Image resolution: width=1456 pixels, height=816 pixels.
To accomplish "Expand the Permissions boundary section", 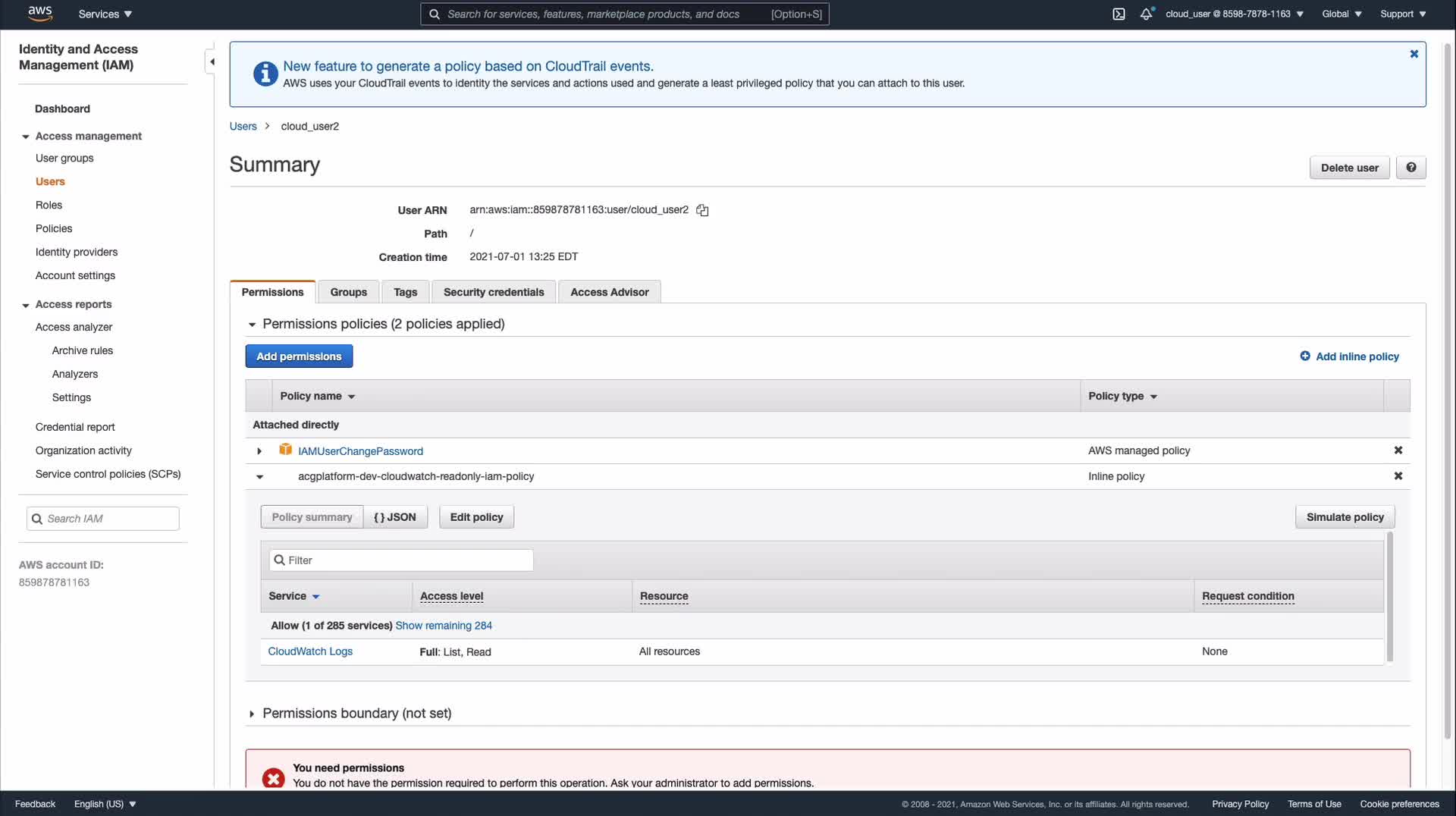I will (x=252, y=714).
